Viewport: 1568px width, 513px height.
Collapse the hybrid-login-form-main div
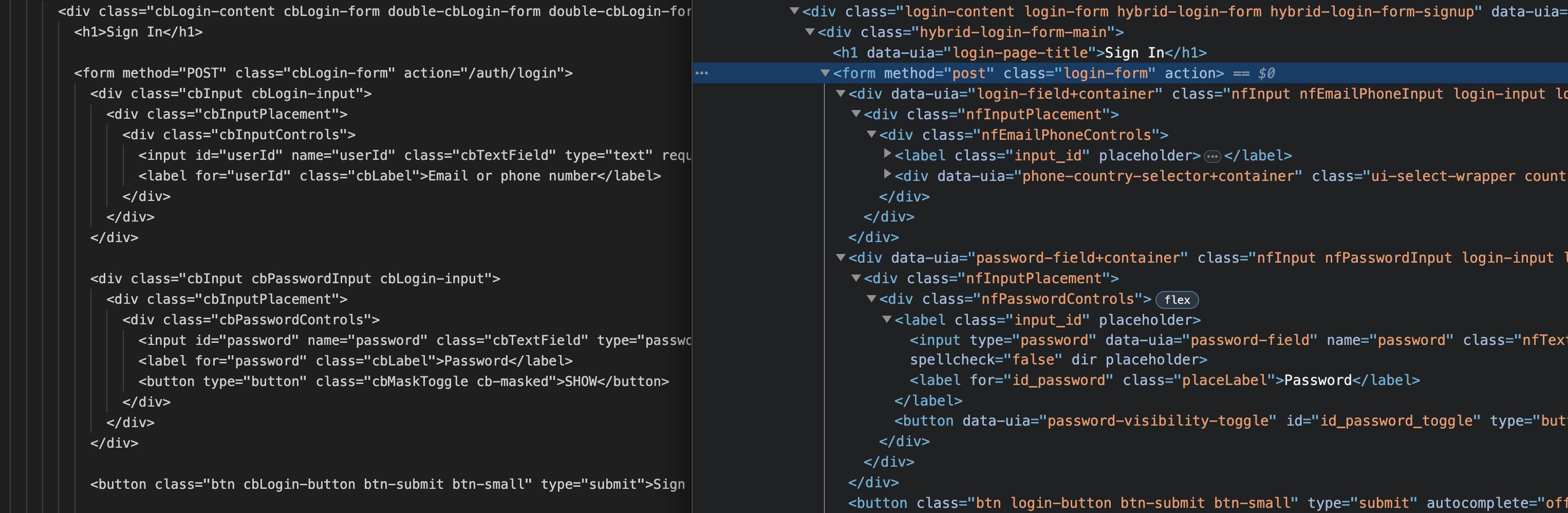[810, 32]
